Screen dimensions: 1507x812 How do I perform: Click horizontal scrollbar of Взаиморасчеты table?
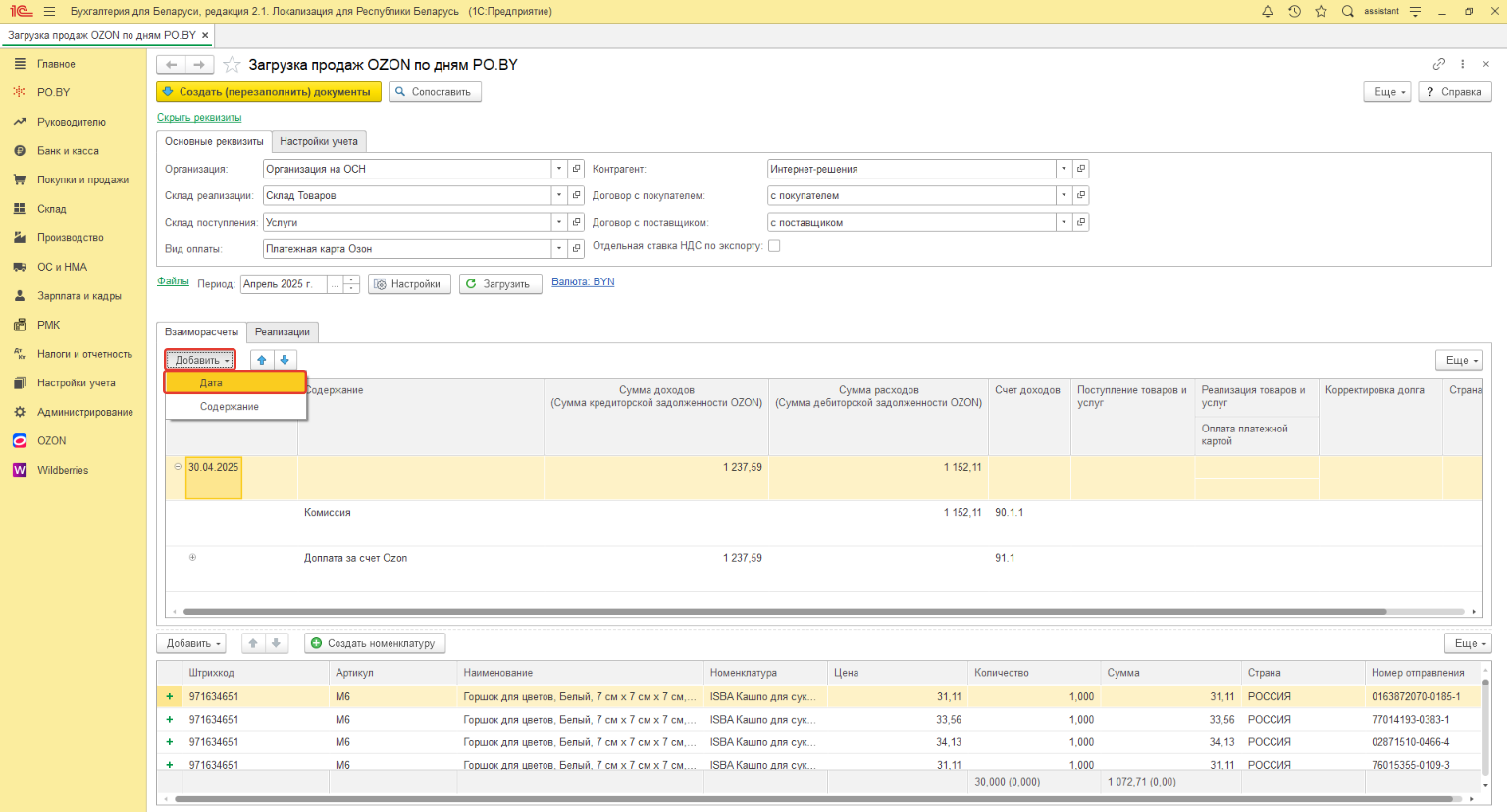click(x=785, y=611)
